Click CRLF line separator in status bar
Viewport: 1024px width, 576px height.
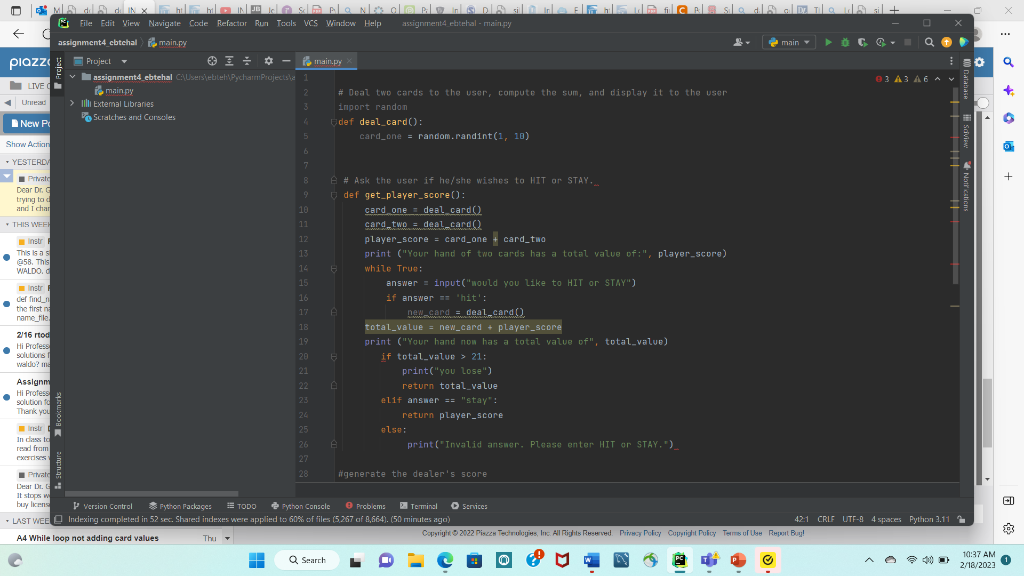pos(825,519)
